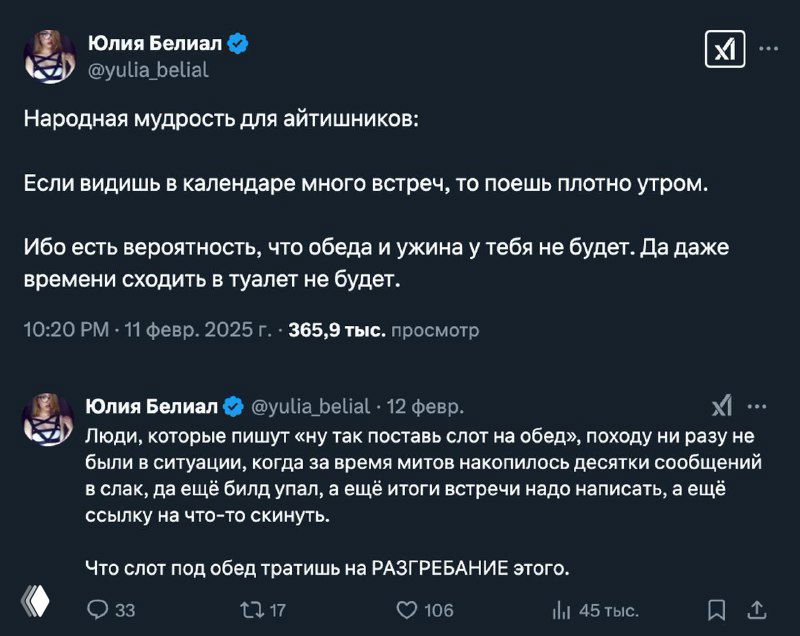The width and height of the screenshot is (800, 636).
Task: Open Grok explanation for the main post
Action: 723,48
